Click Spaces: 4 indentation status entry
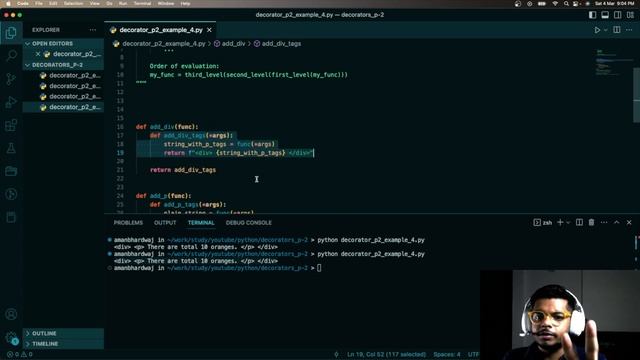This screenshot has height=360, width=640. coord(447,354)
